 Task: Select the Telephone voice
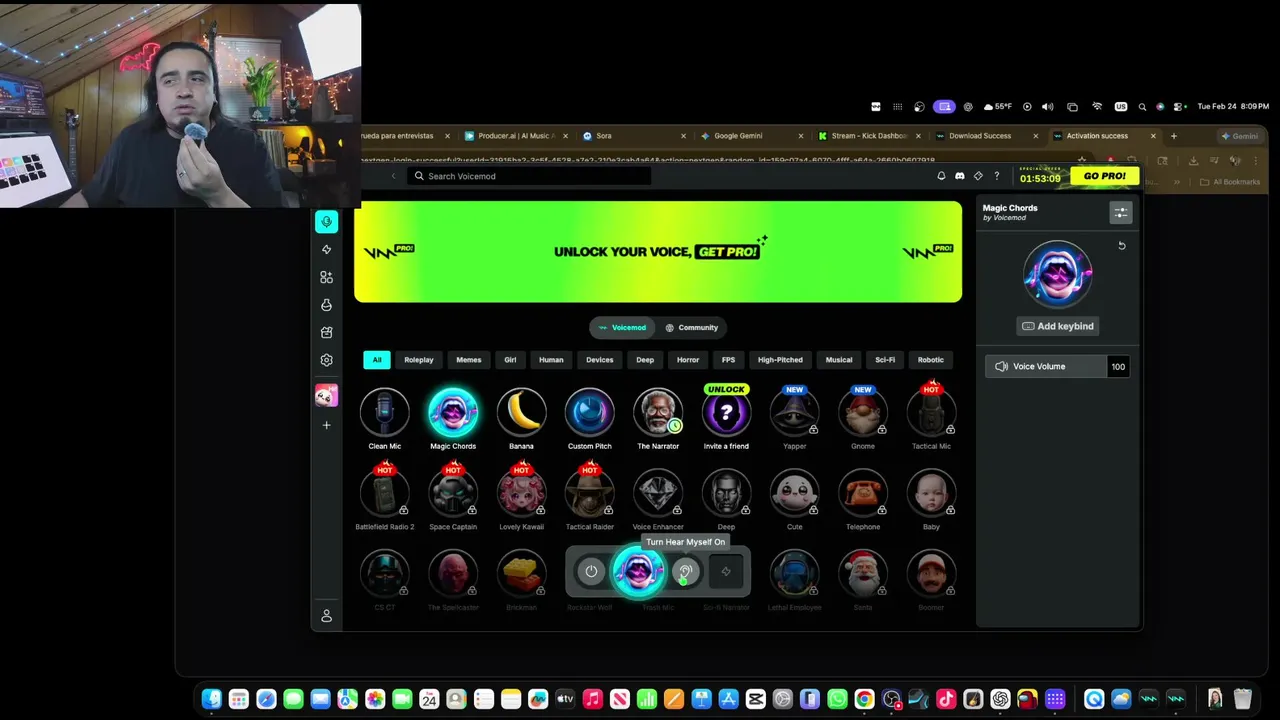point(863,494)
